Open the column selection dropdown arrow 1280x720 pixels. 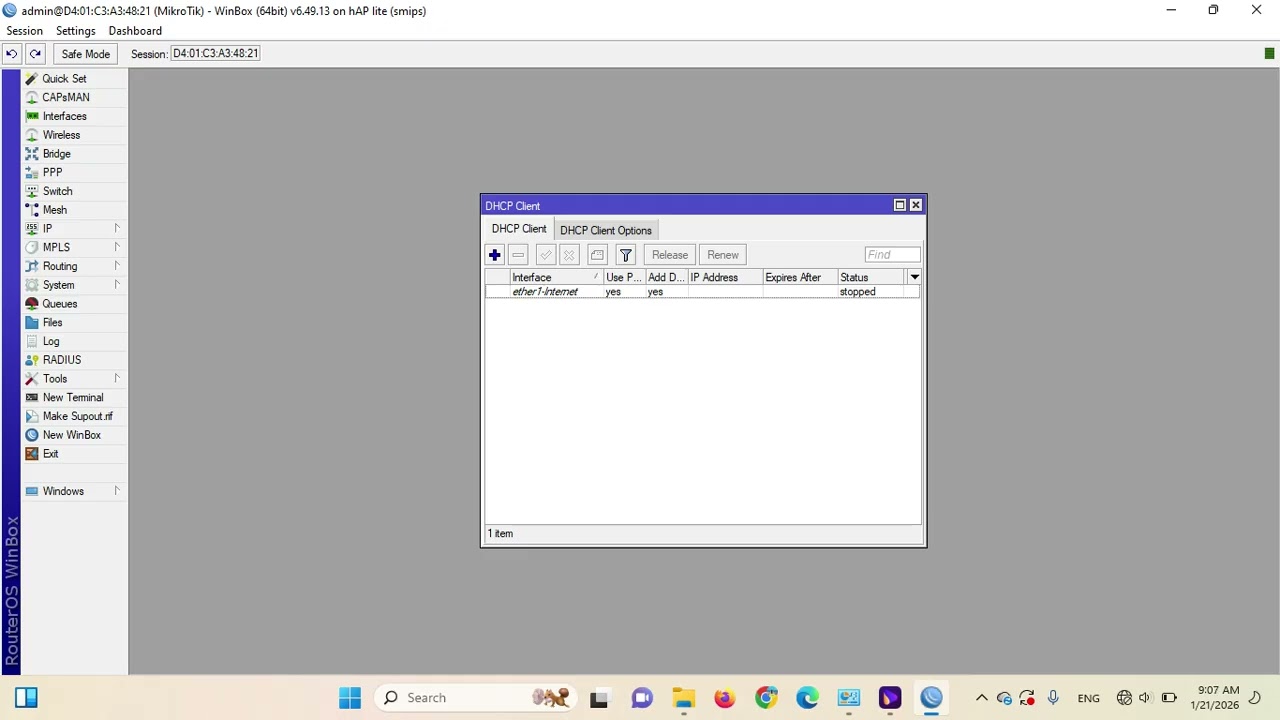914,277
